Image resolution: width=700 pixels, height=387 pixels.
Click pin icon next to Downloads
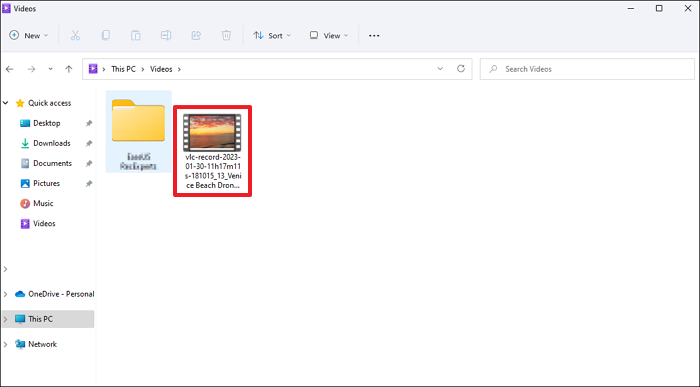pyautogui.click(x=89, y=144)
